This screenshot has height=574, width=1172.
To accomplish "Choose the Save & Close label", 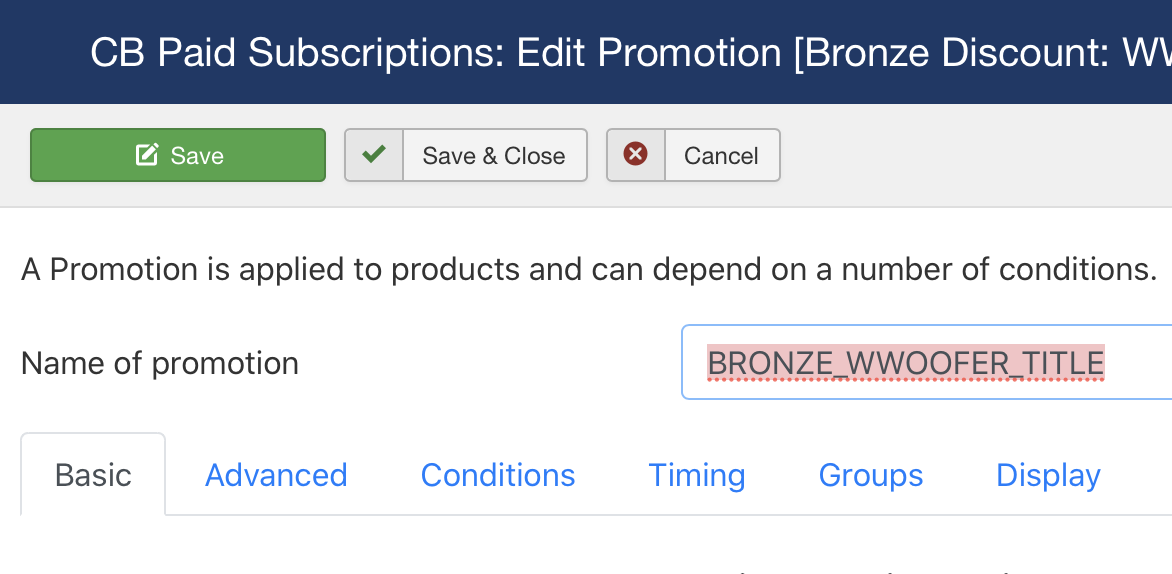I will tap(494, 155).
